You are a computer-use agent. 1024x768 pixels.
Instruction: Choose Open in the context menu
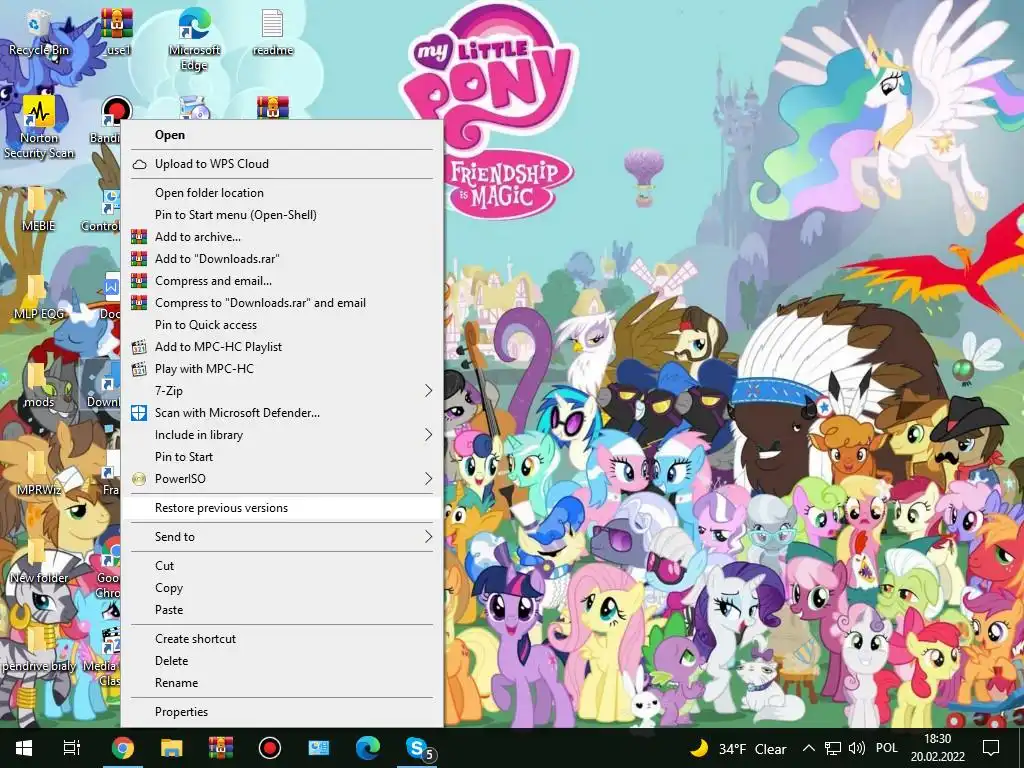282,135
